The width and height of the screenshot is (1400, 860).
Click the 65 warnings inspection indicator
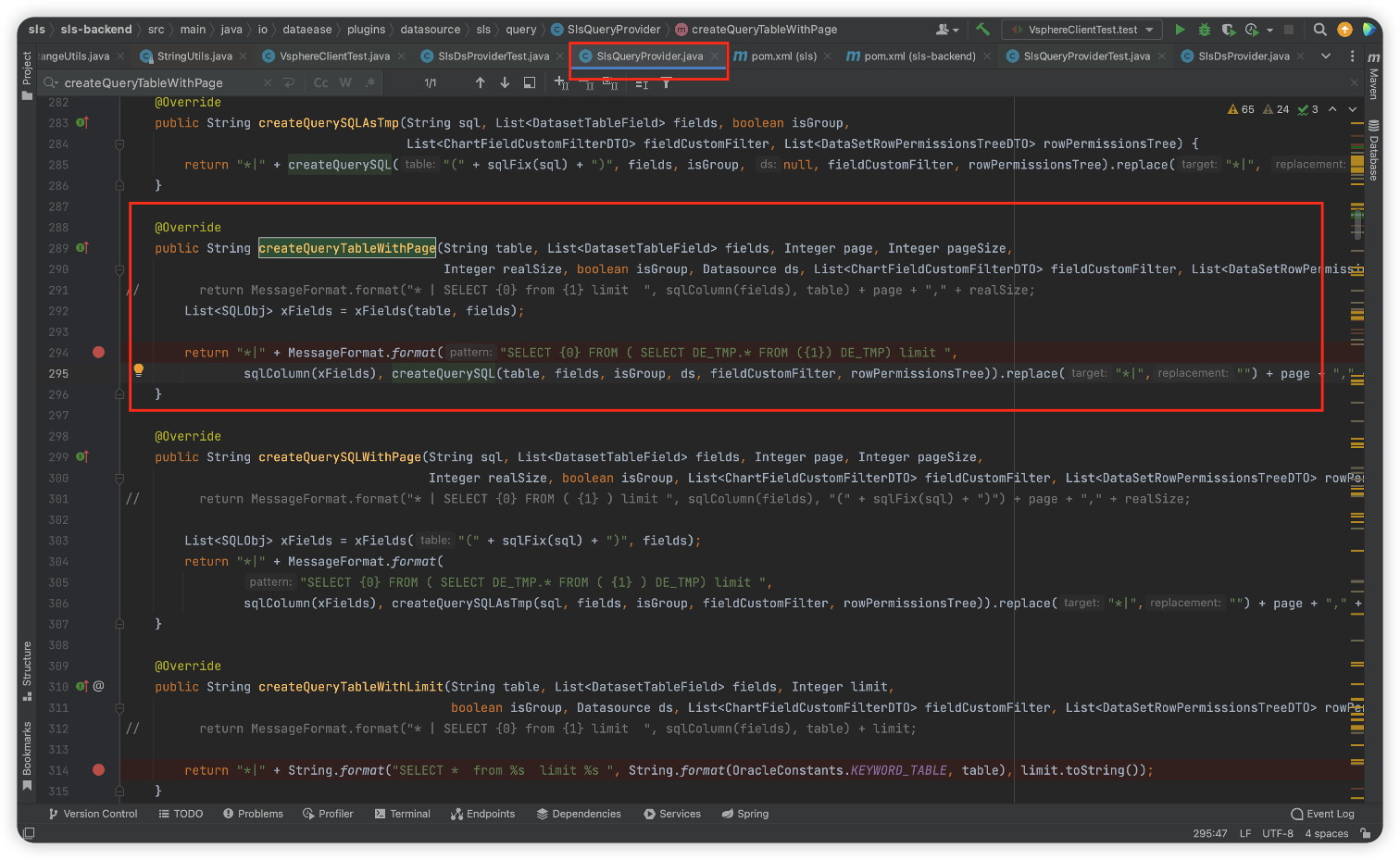[1241, 109]
